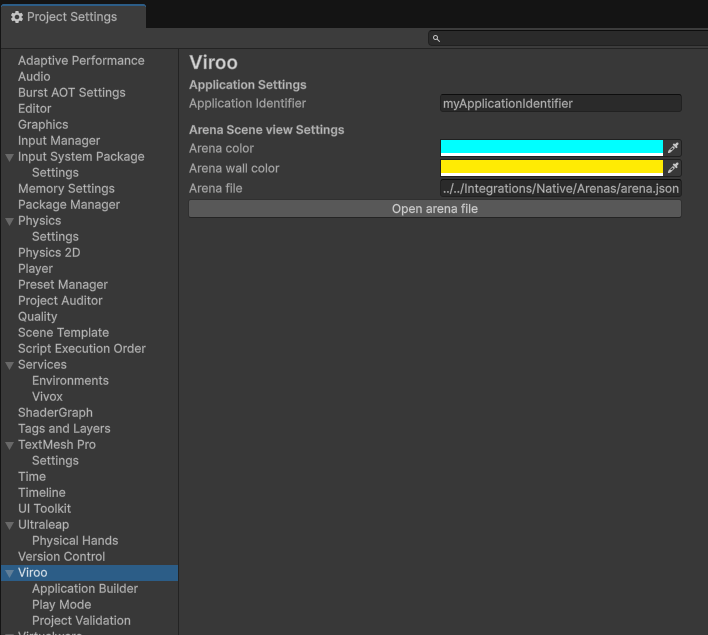Collapse the Input System Package group
Screen dimensions: 708x635
[9, 157]
